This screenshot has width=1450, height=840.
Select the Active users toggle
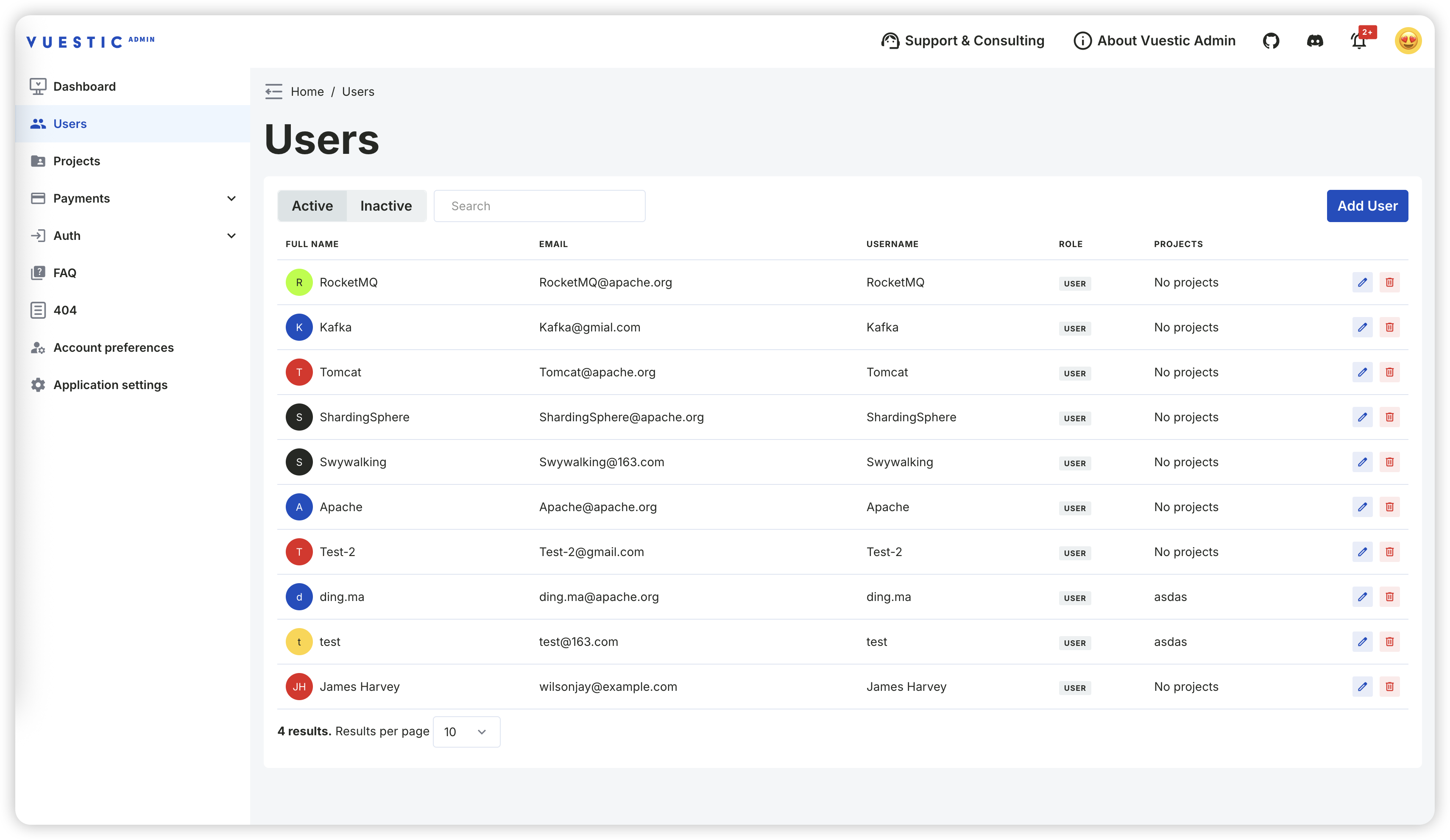[312, 206]
